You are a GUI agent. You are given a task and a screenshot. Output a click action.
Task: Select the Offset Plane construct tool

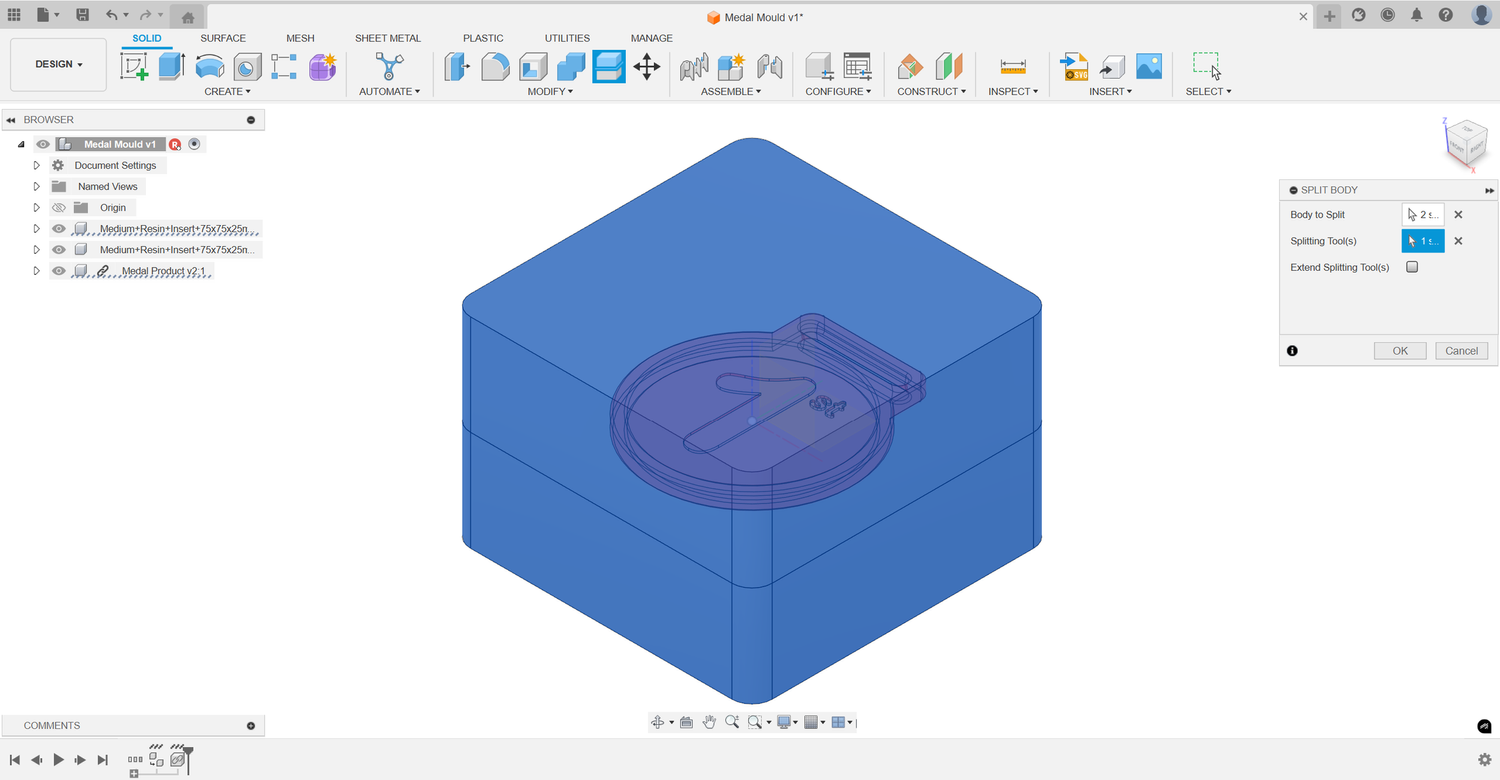[910, 67]
